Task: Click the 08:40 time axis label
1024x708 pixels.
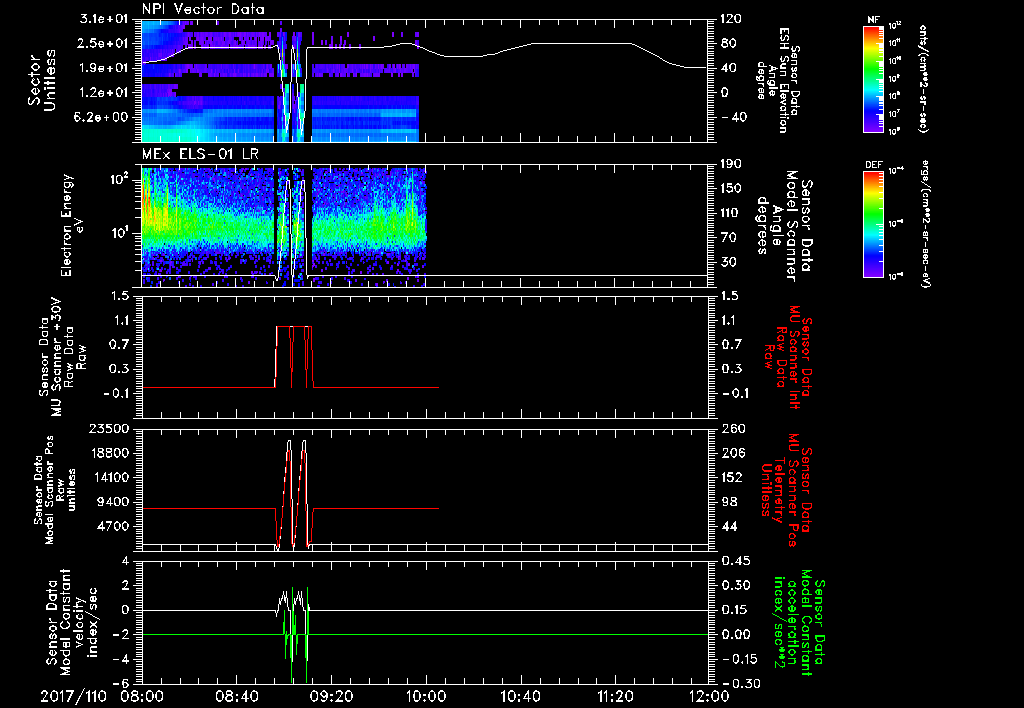Action: coord(236,696)
